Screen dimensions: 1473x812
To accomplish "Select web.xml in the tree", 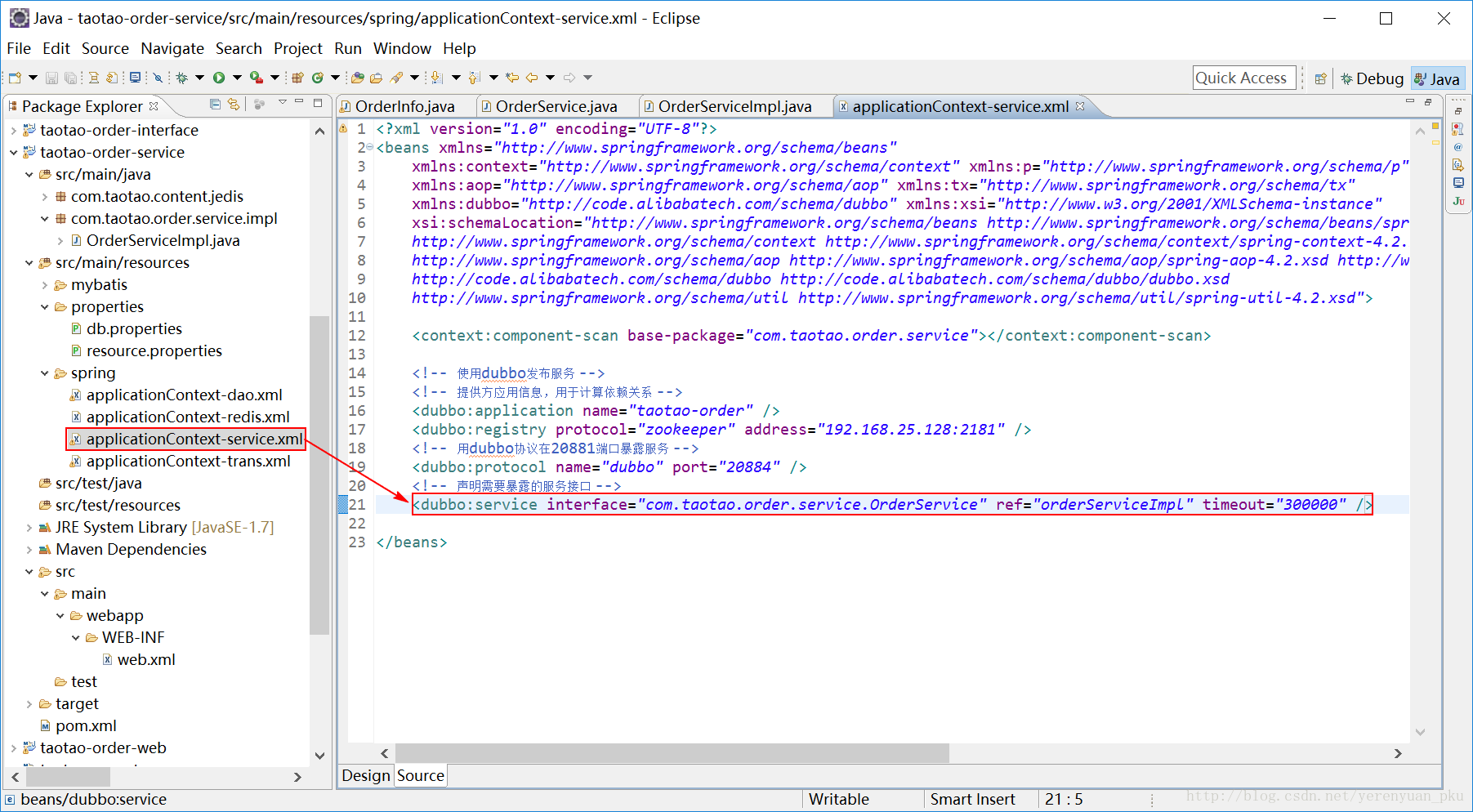I will click(x=146, y=659).
